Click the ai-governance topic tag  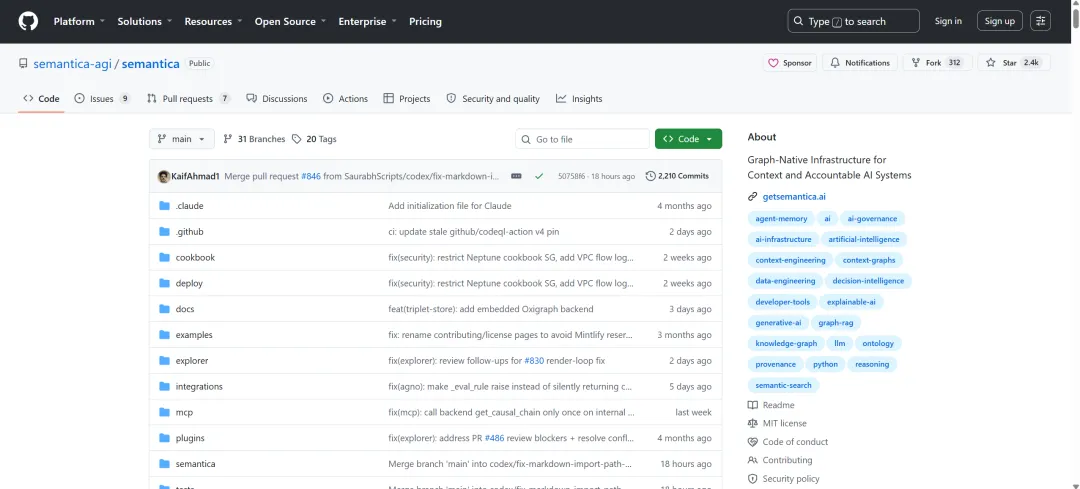click(872, 218)
